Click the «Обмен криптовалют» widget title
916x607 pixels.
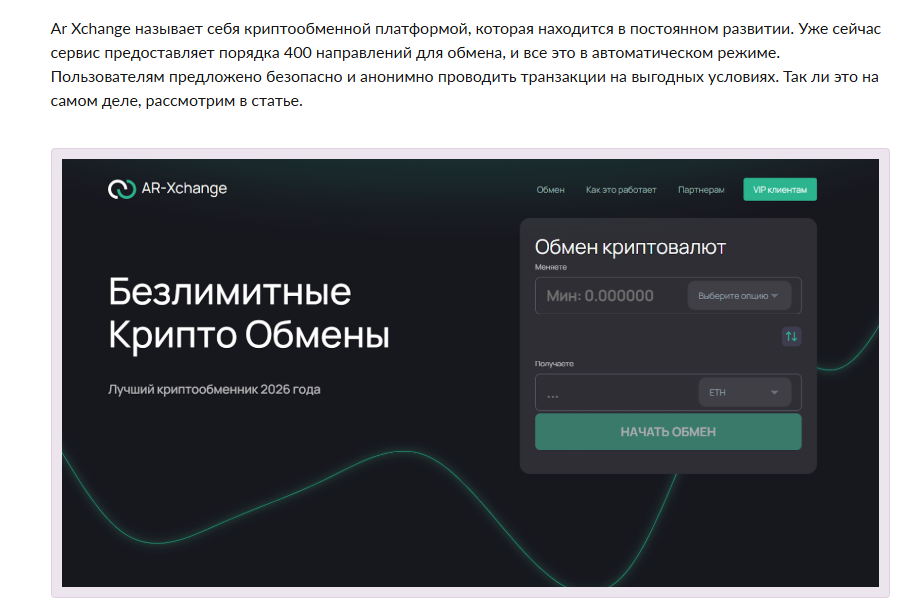click(631, 246)
